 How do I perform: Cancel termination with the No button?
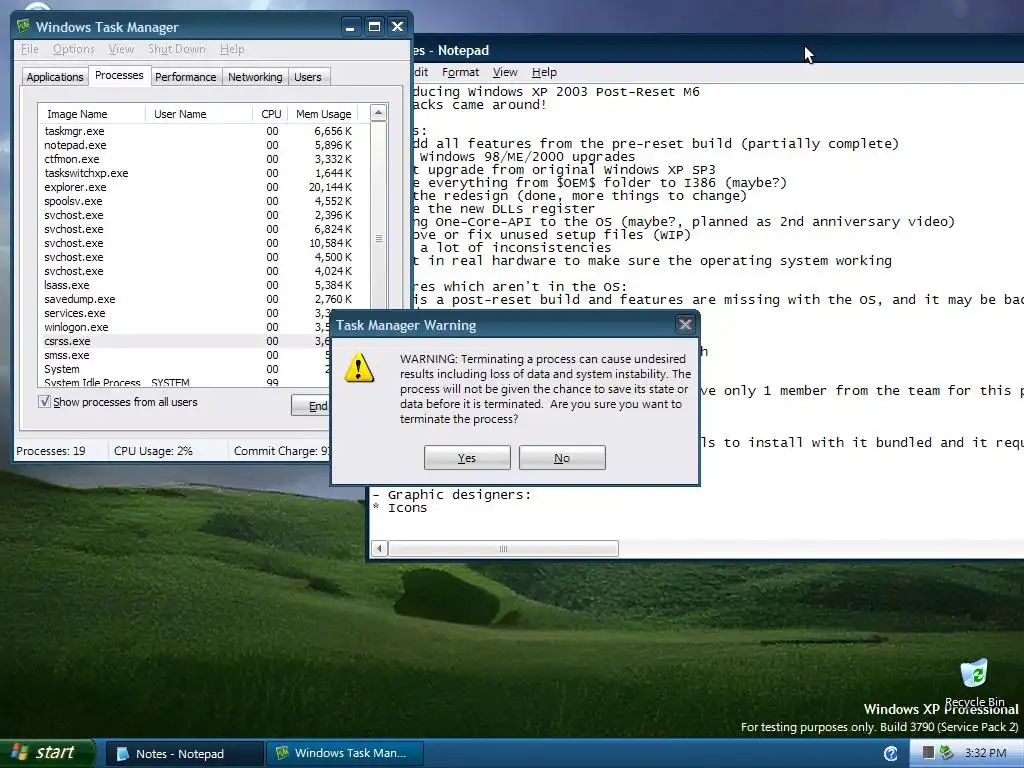(562, 458)
